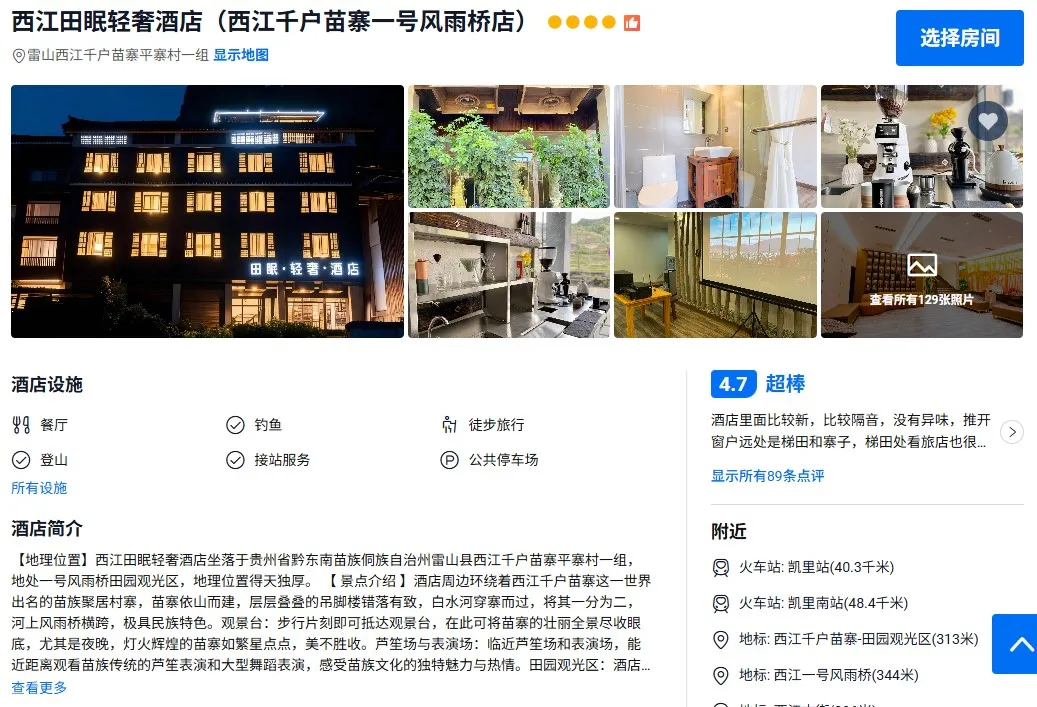1037x707 pixels.
Task: Click the checkmark icon next to 钓鱼
Action: pos(235,425)
